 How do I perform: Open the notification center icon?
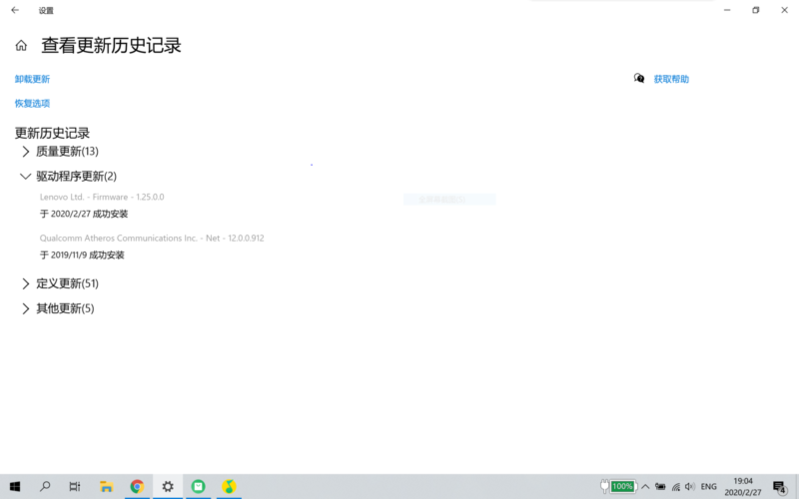tap(780, 487)
